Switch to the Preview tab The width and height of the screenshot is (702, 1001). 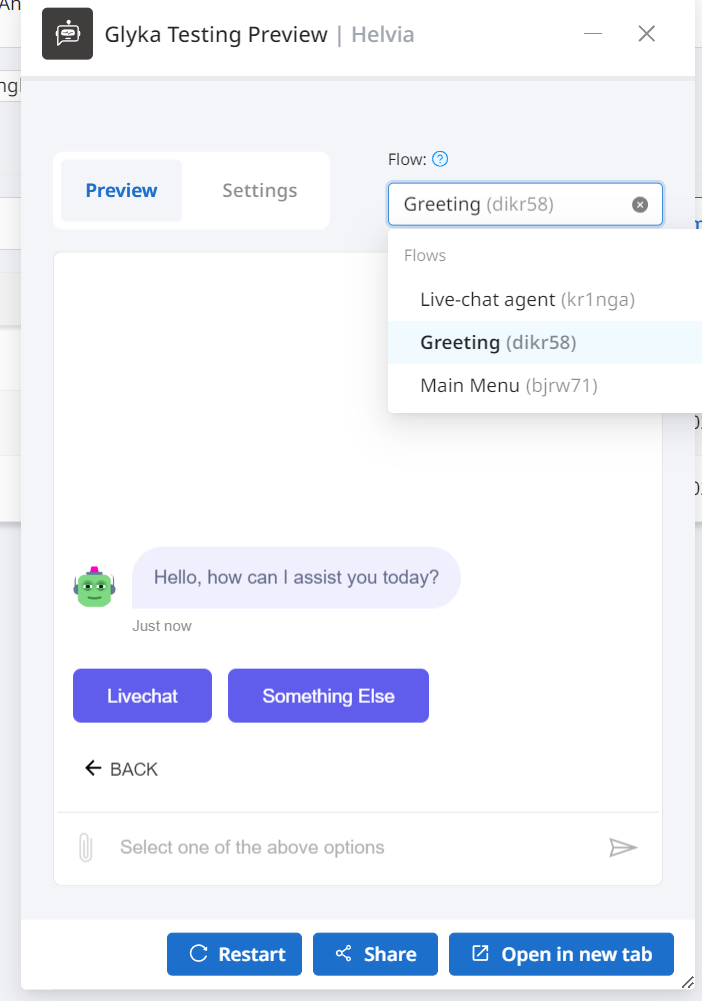(x=121, y=190)
